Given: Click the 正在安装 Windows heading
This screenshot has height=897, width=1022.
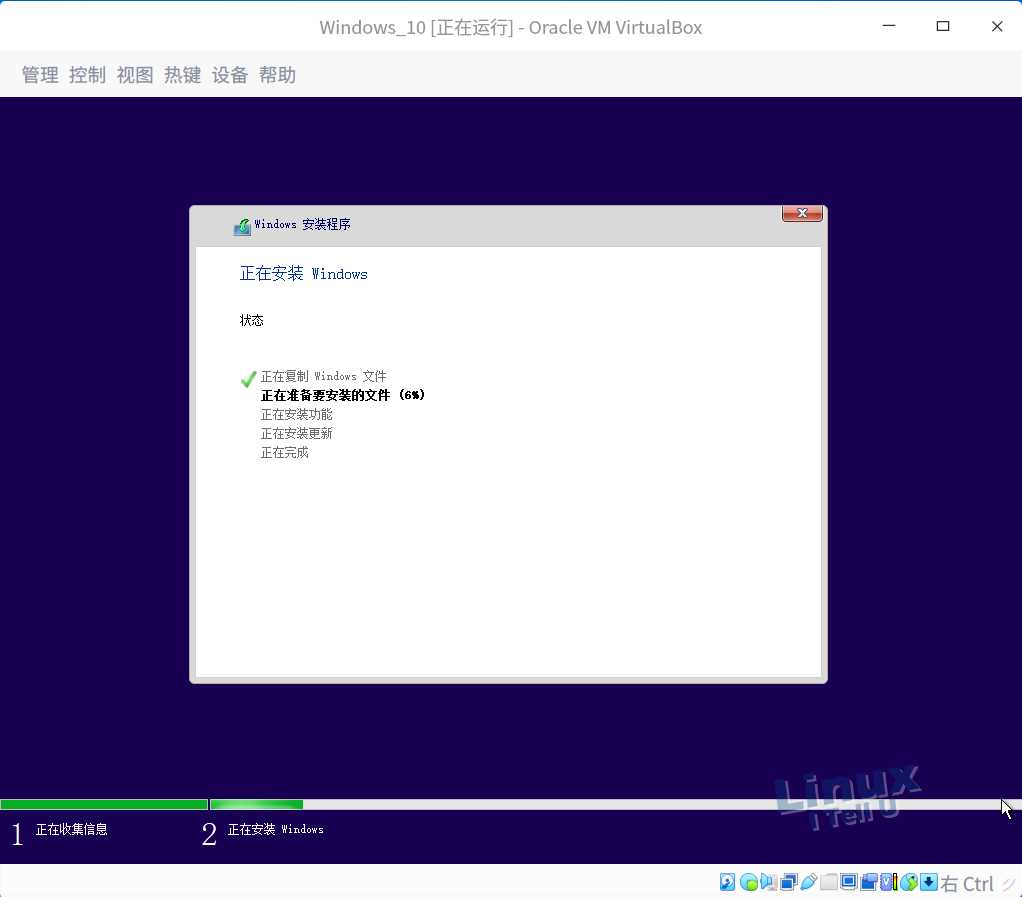Looking at the screenshot, I should click(x=304, y=273).
